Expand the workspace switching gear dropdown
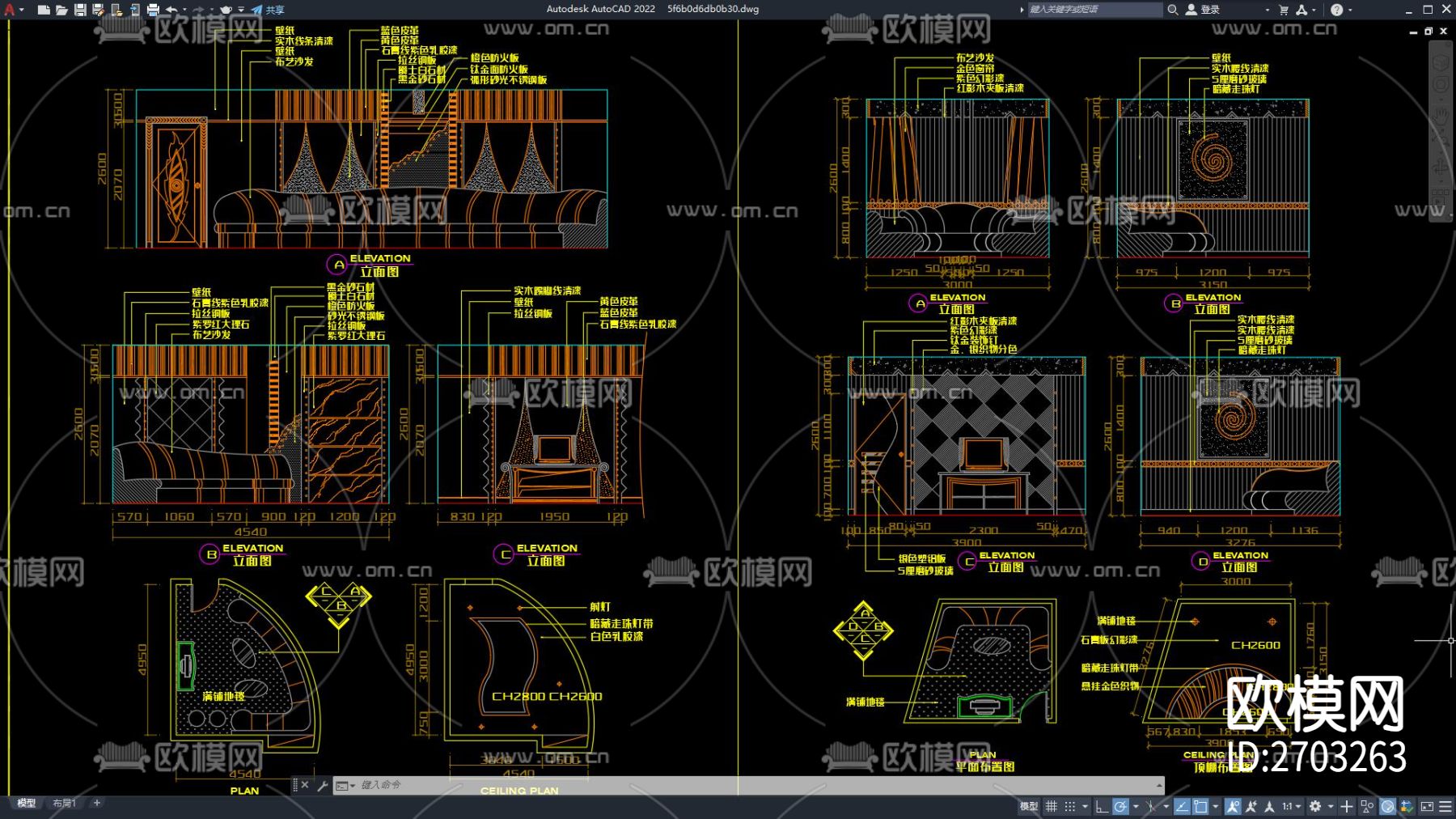1456x819 pixels. coord(1320,806)
